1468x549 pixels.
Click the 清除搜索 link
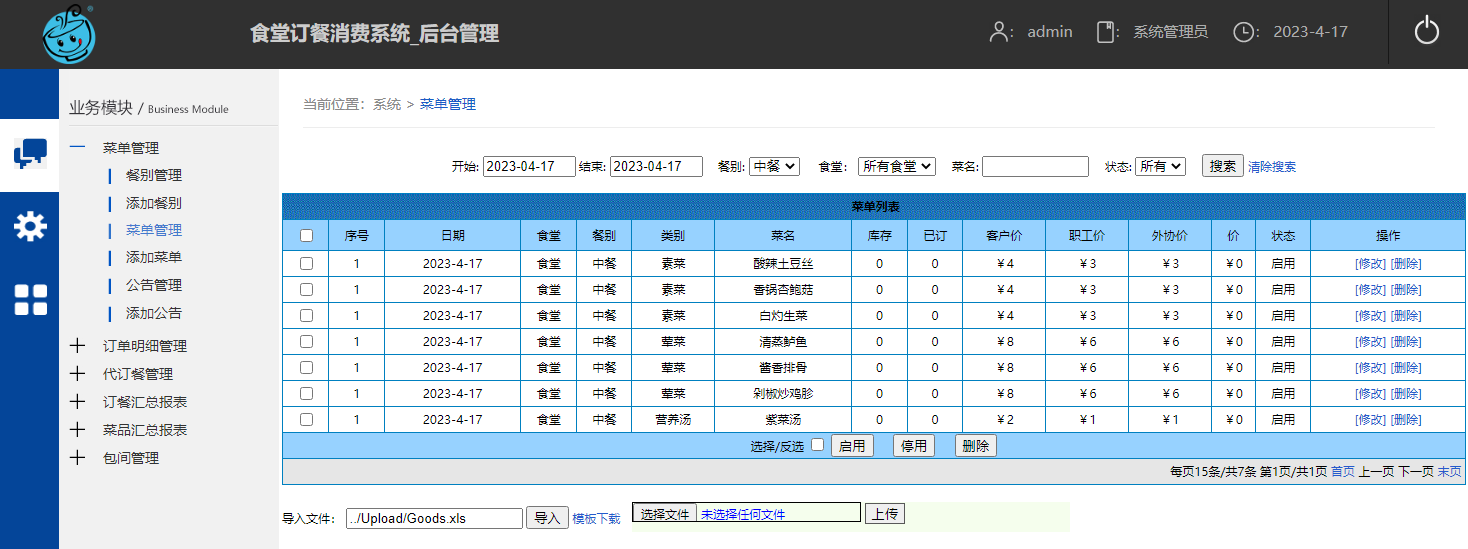1272,167
